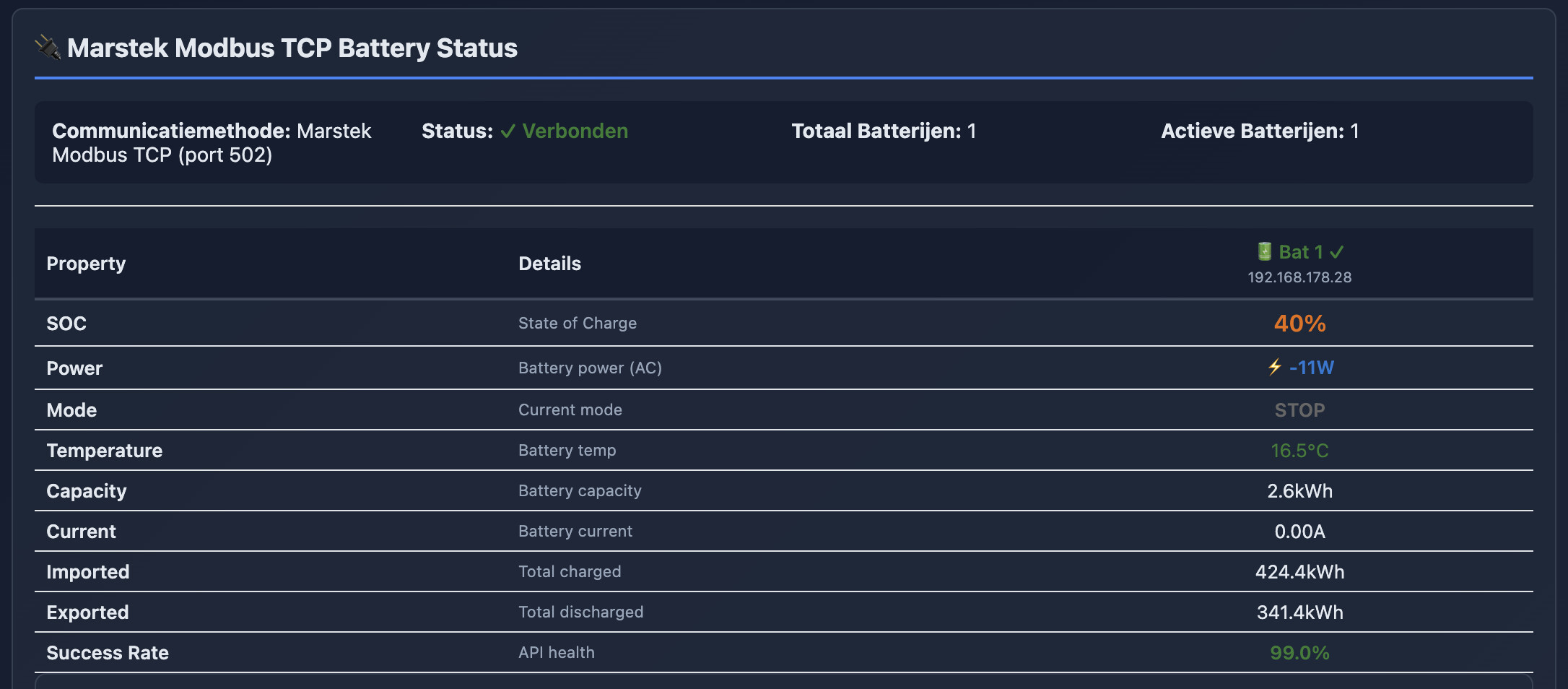The width and height of the screenshot is (1568, 689).
Task: Click the Actieve Batterijen: 1 text
Action: [1260, 131]
